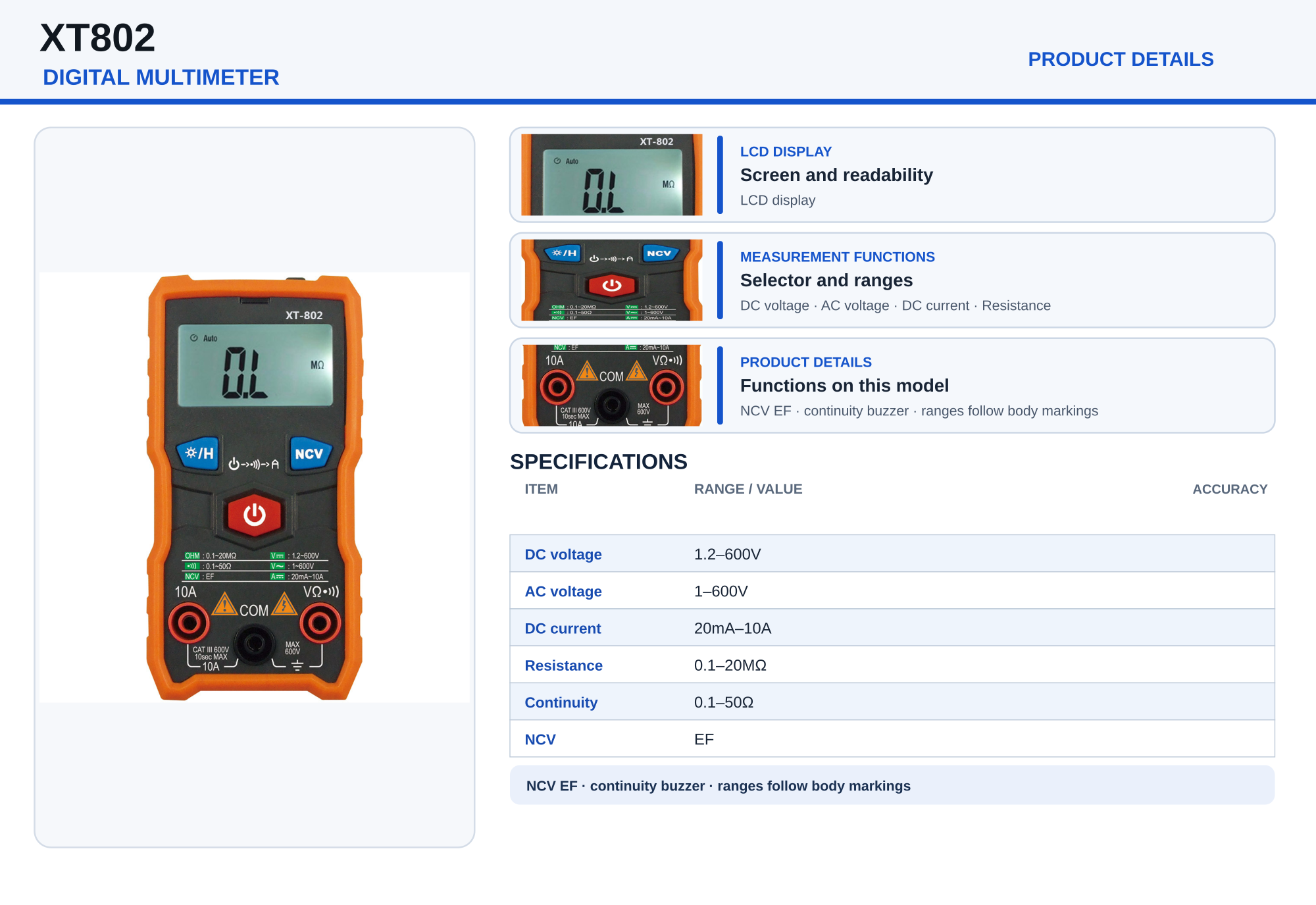This screenshot has width=1316, height=905.
Task: Click the 0.1–50Ω value cell
Action: 723,702
